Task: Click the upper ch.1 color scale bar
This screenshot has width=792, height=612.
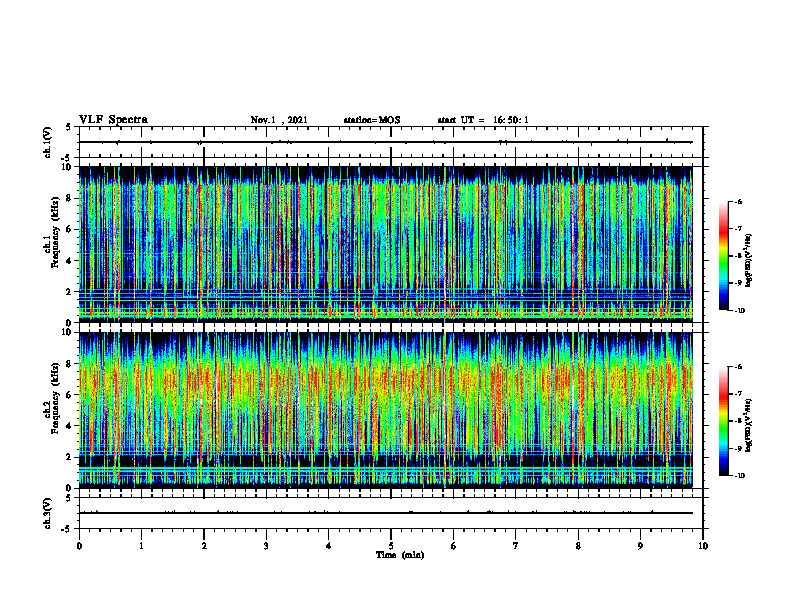Action: pos(724,256)
